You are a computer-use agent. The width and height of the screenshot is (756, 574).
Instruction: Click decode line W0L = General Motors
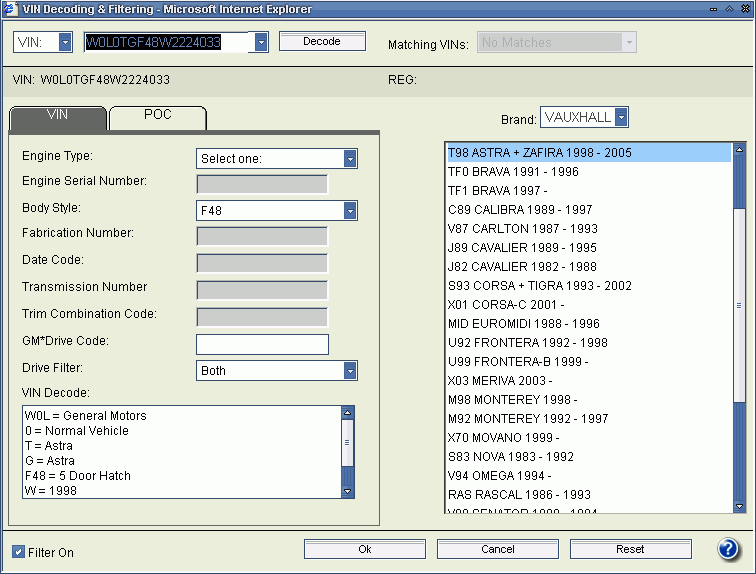coord(85,415)
